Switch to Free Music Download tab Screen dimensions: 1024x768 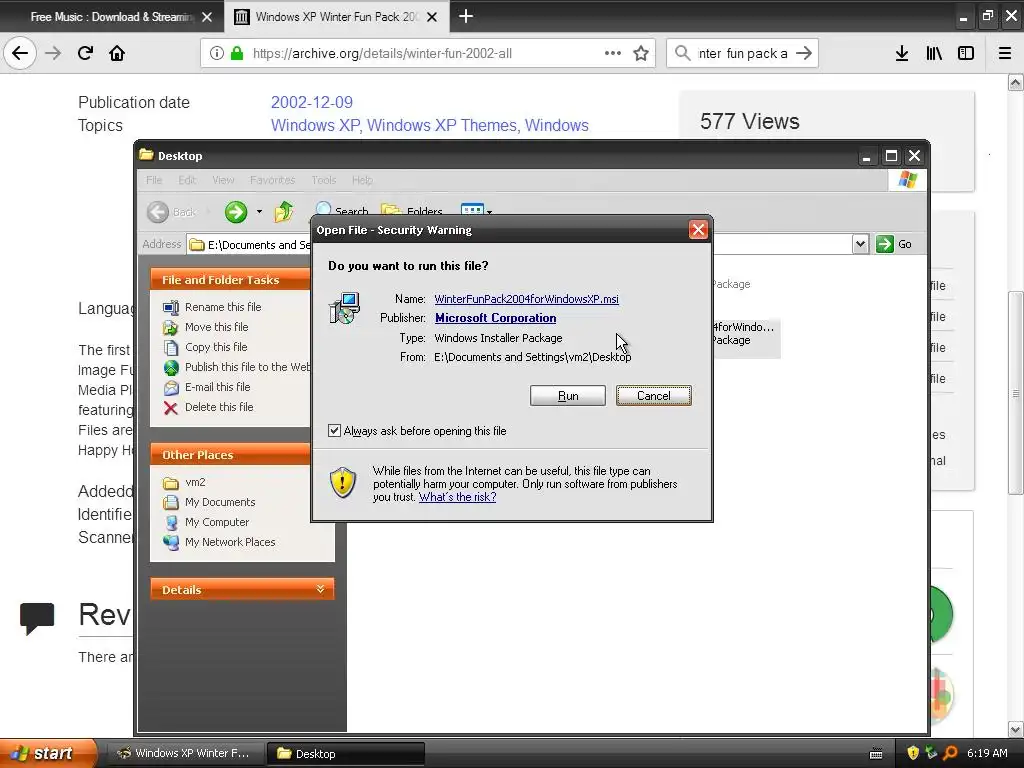[112, 17]
